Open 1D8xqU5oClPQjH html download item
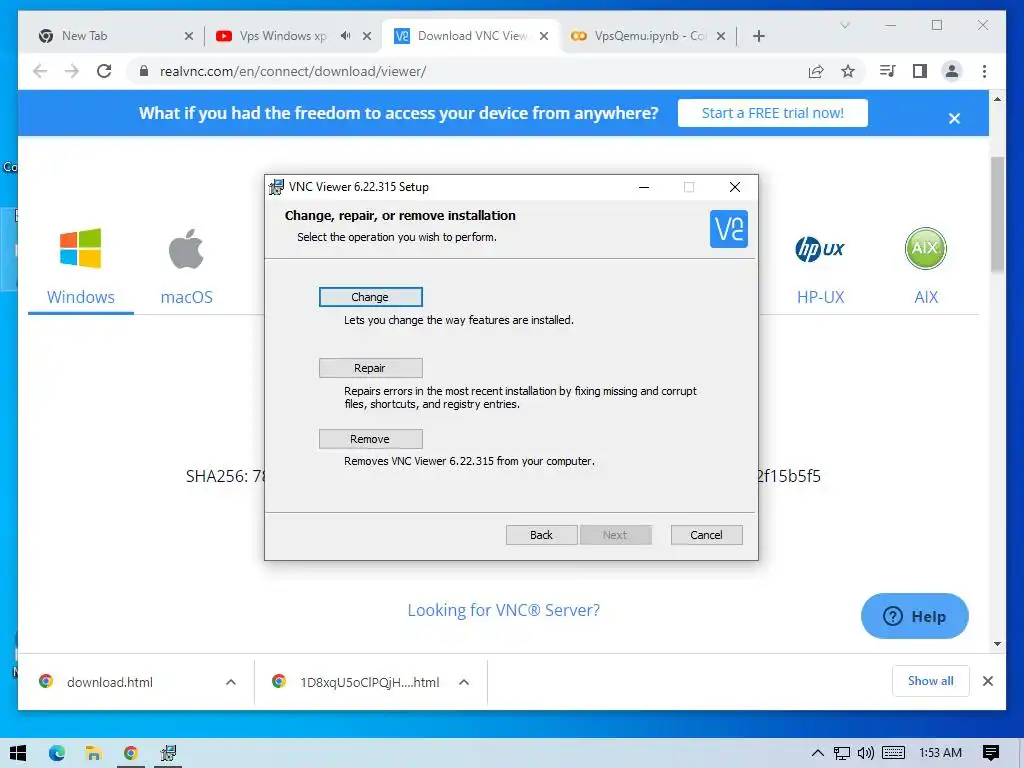The image size is (1024, 768). pyautogui.click(x=369, y=682)
